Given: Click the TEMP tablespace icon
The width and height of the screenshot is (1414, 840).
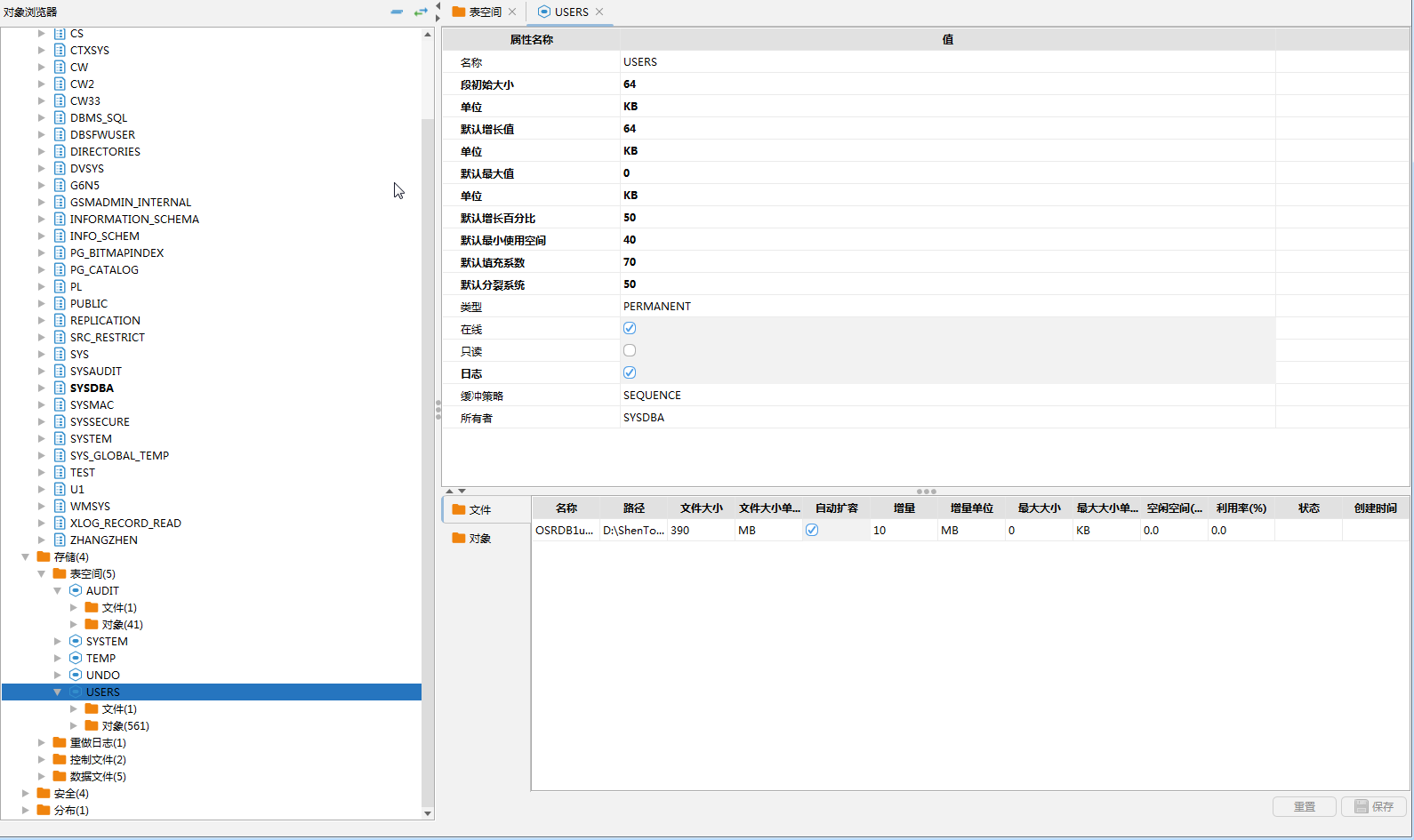Looking at the screenshot, I should coord(76,658).
